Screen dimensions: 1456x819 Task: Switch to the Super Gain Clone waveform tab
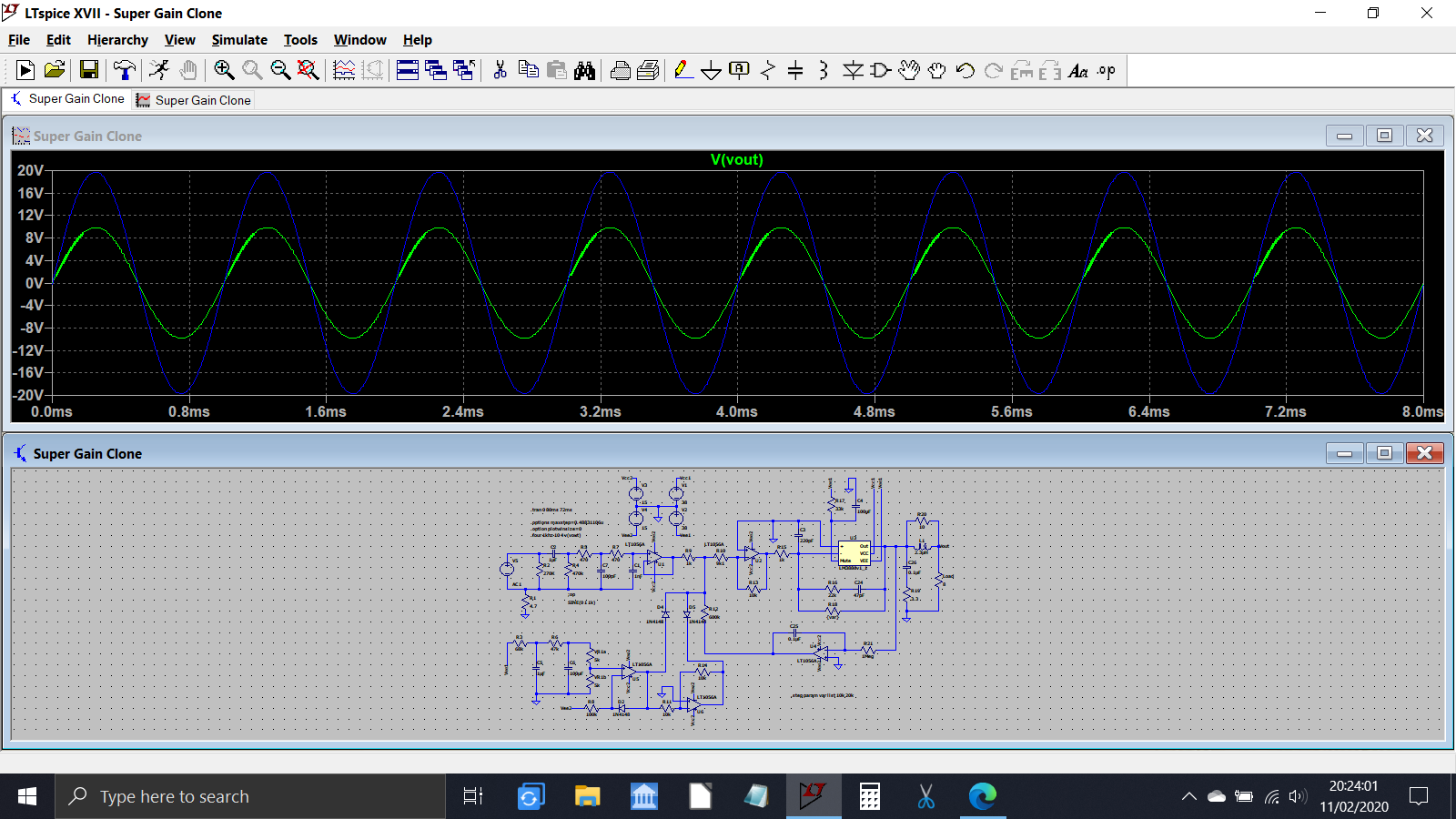pos(194,100)
